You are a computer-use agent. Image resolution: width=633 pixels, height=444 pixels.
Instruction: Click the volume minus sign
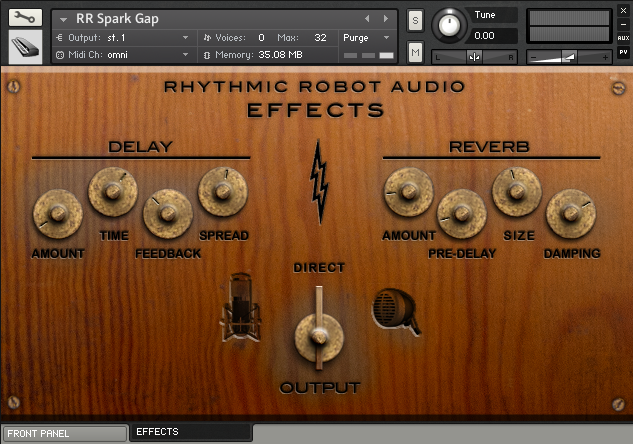[534, 58]
